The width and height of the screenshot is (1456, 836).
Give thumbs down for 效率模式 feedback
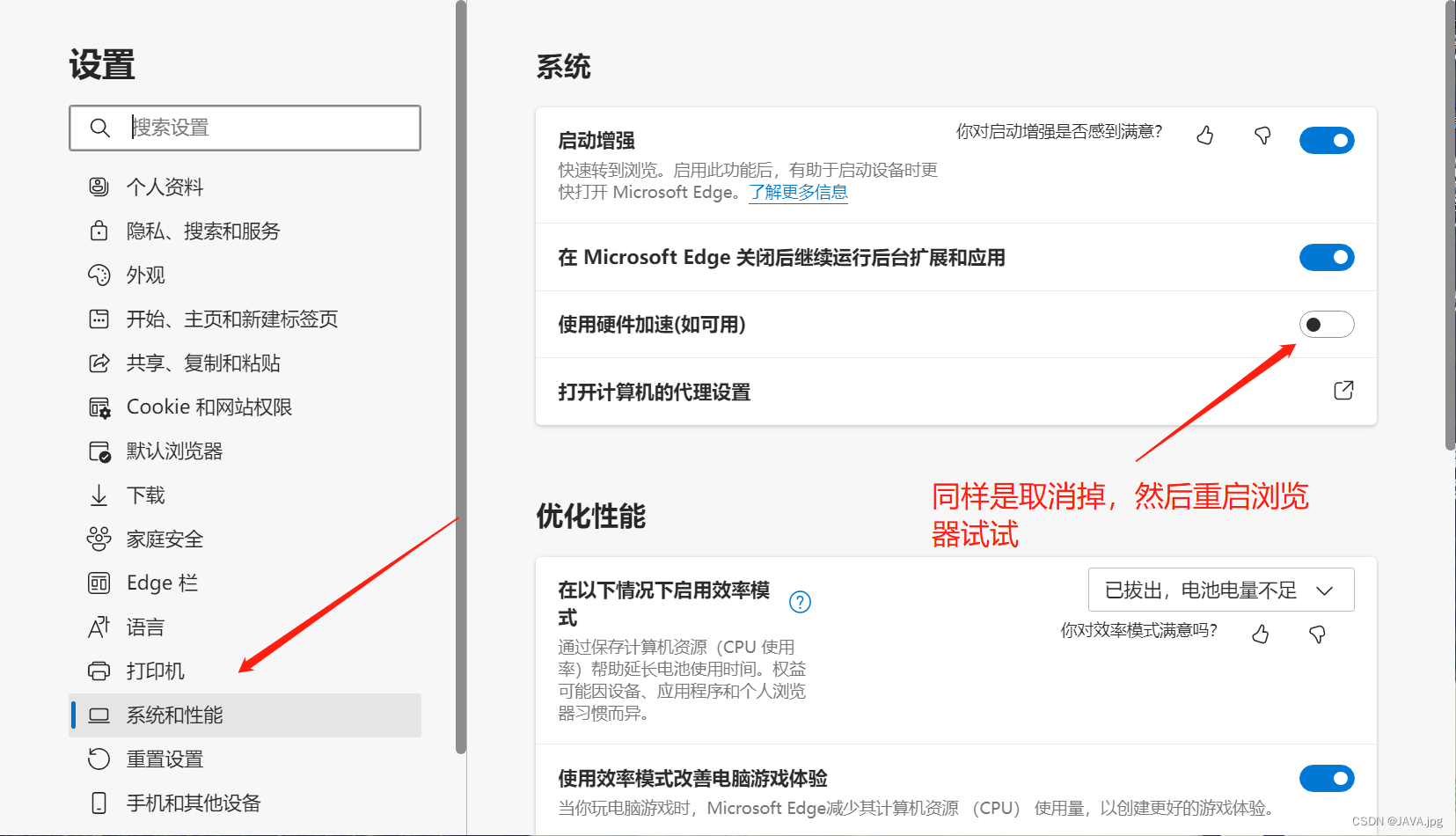pyautogui.click(x=1317, y=634)
